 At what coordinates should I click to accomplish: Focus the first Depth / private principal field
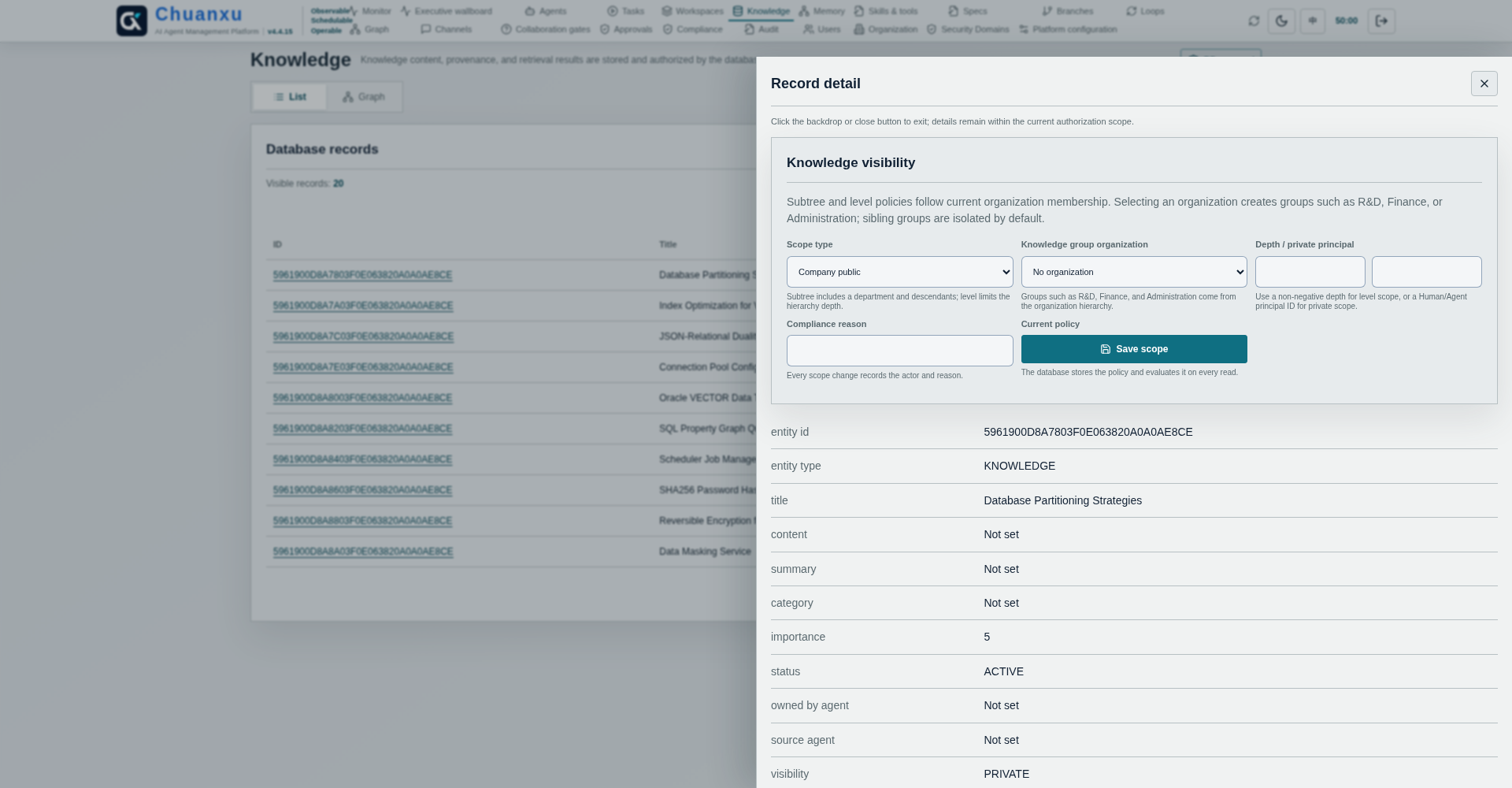point(1310,272)
